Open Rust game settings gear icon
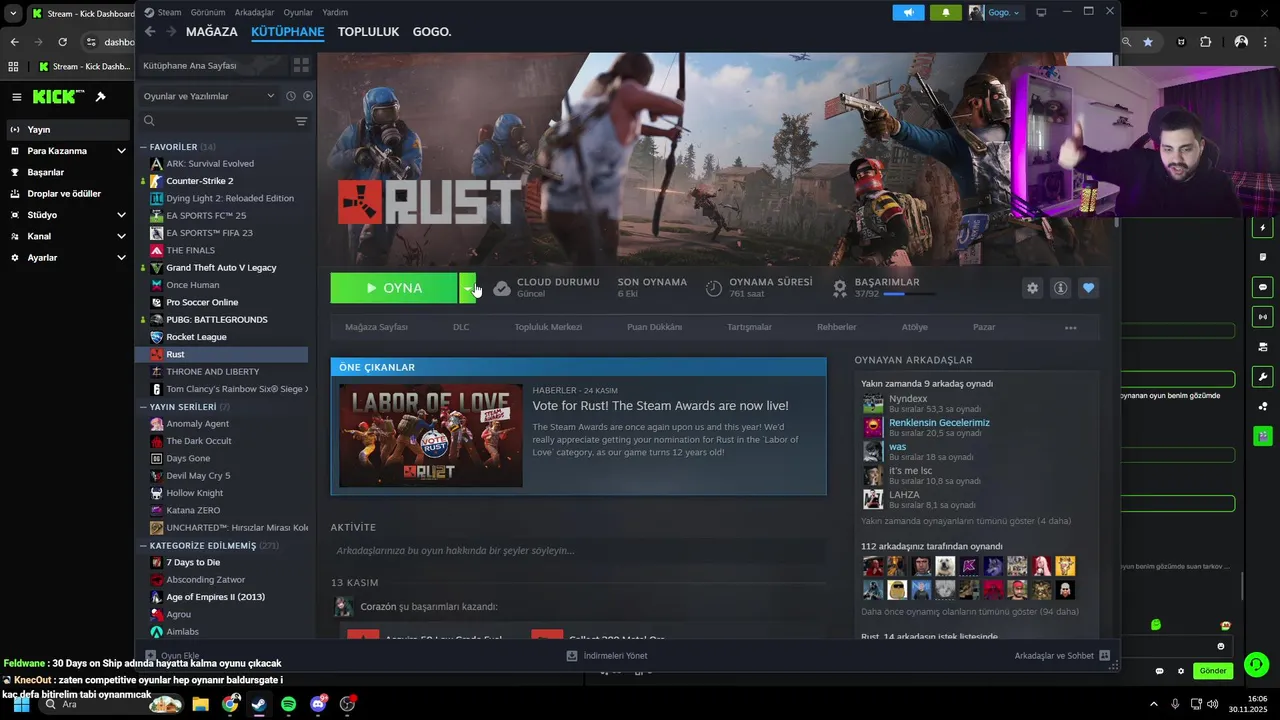This screenshot has height=720, width=1280. 1032,288
